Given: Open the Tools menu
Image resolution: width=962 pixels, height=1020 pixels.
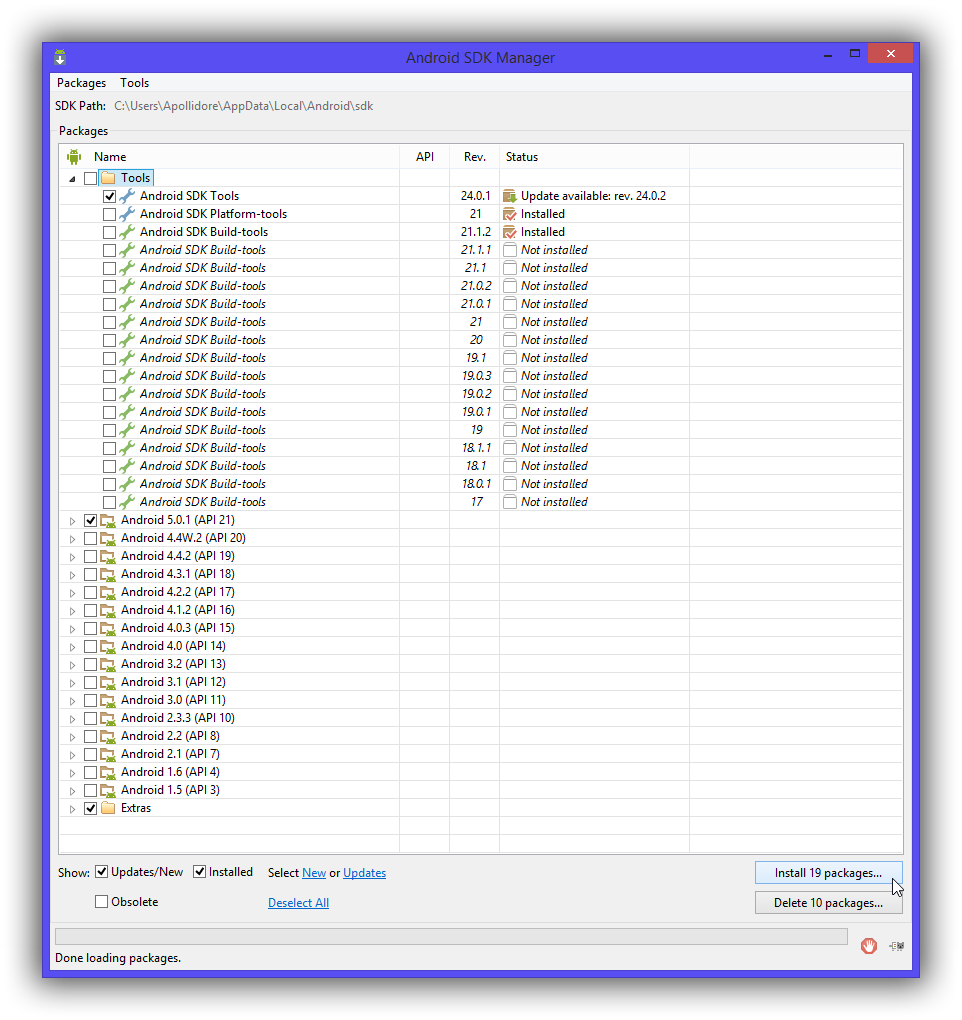Looking at the screenshot, I should (135, 83).
